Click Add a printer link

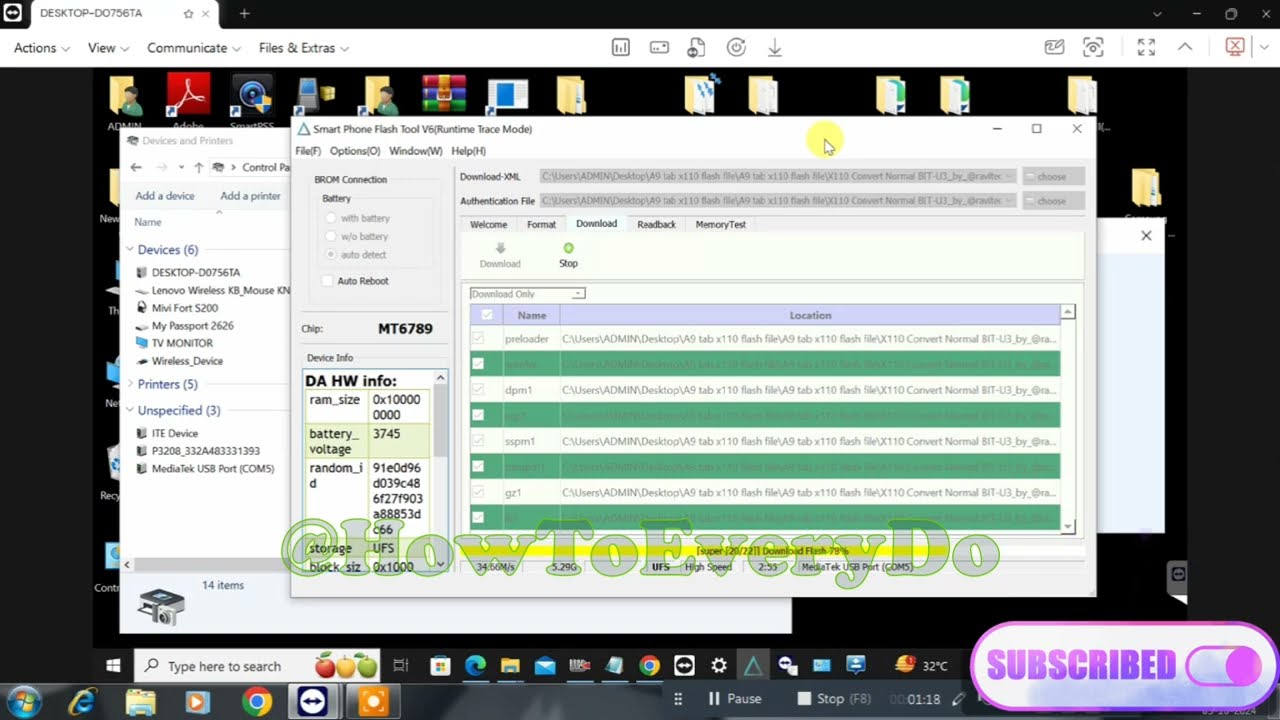coord(250,196)
